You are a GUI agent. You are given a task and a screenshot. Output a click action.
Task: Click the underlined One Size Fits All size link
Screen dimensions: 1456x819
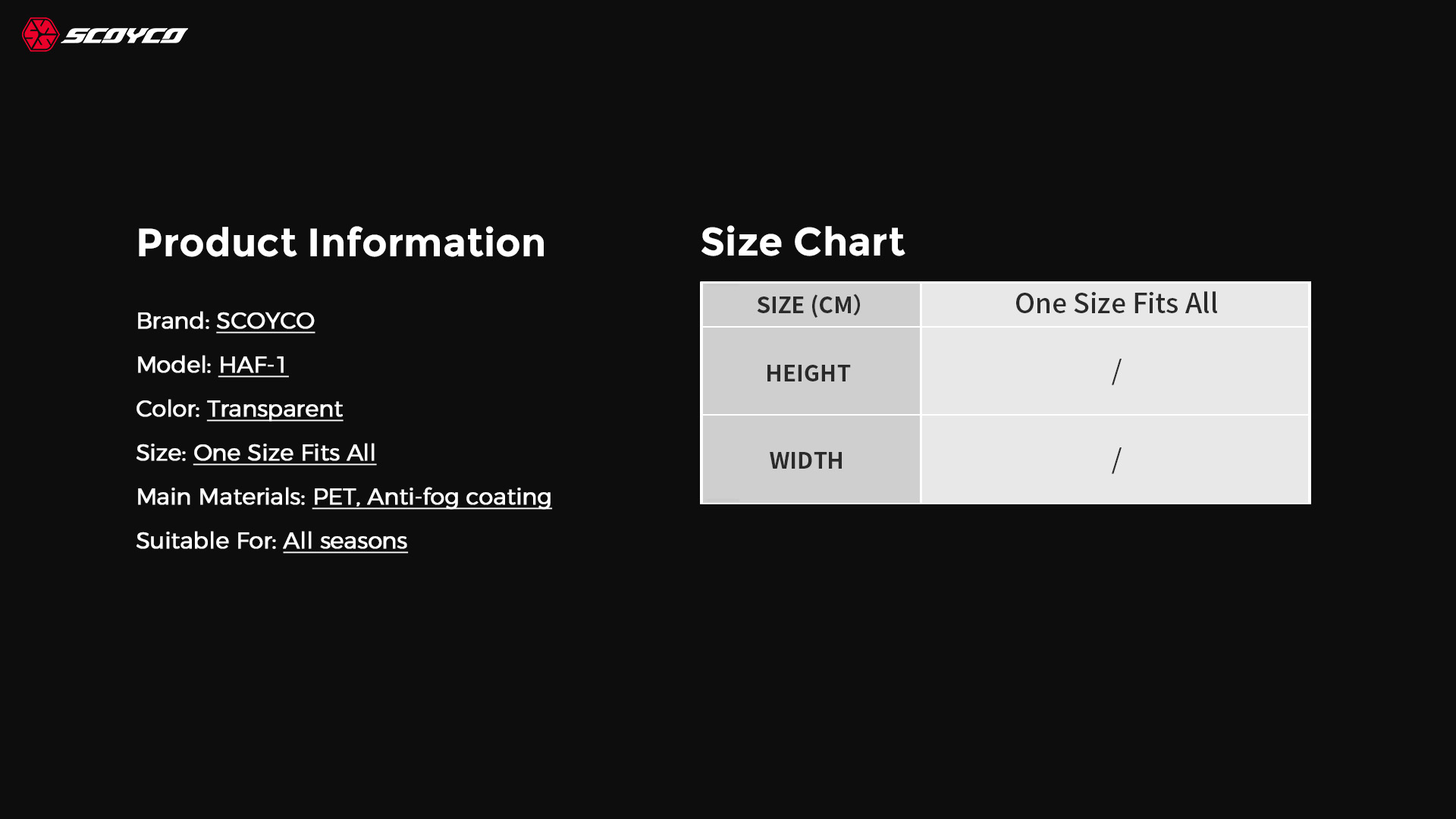point(284,453)
